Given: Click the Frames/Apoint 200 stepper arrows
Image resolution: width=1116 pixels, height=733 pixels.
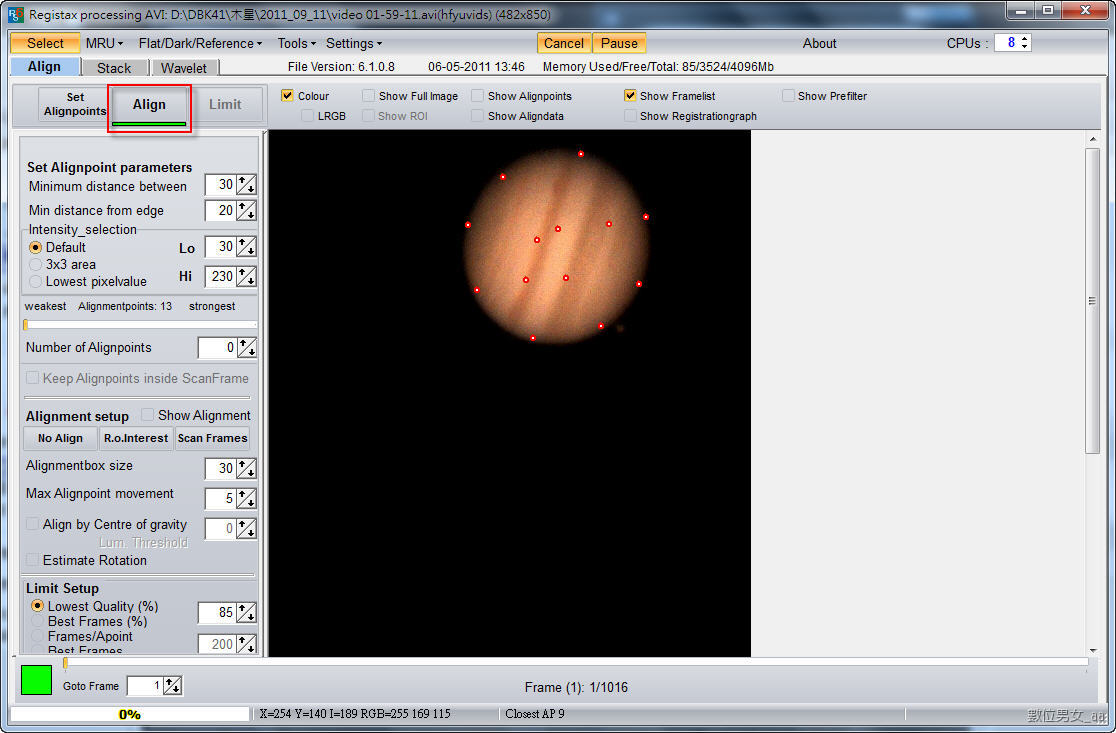Looking at the screenshot, I should pos(246,644).
